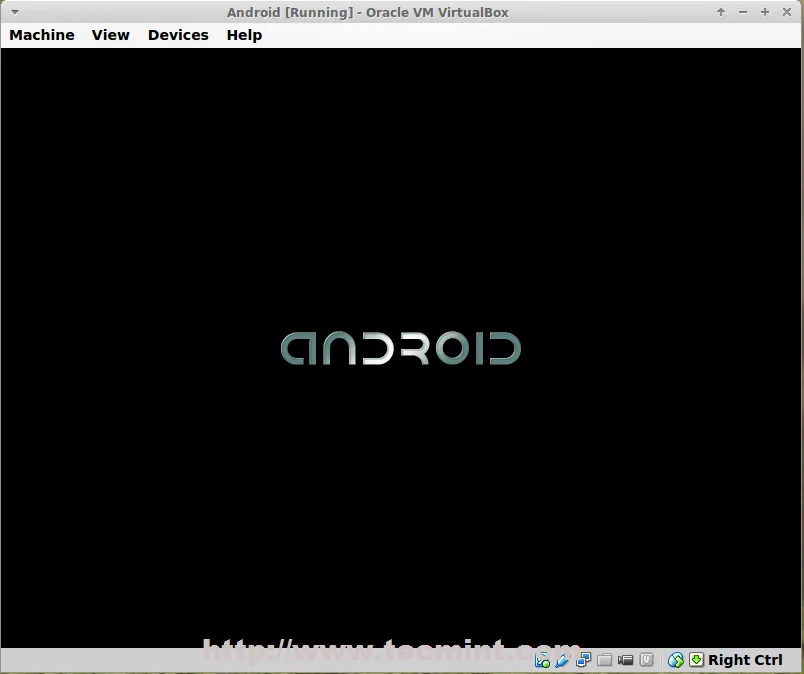
Task: Open the shared folders status icon
Action: click(605, 660)
